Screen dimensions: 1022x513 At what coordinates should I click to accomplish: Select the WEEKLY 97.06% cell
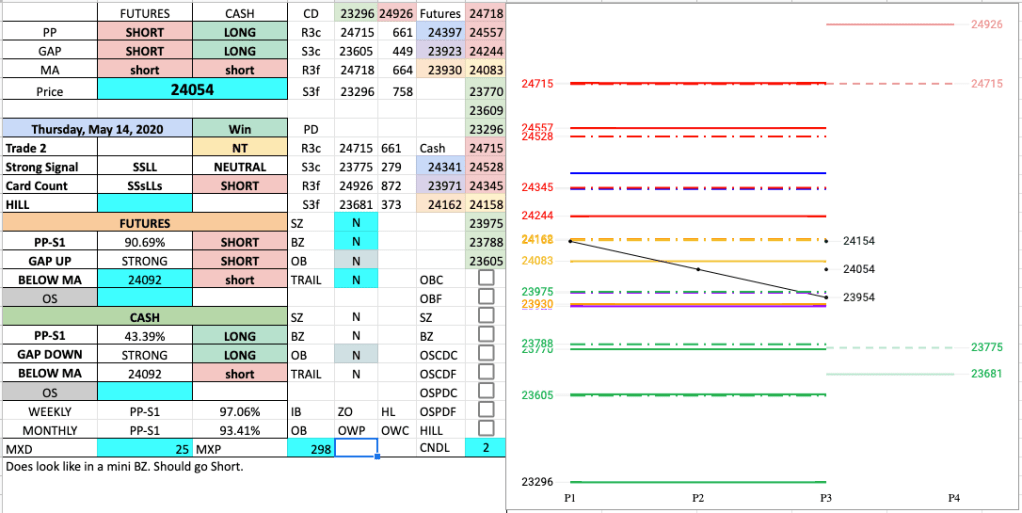[239, 411]
